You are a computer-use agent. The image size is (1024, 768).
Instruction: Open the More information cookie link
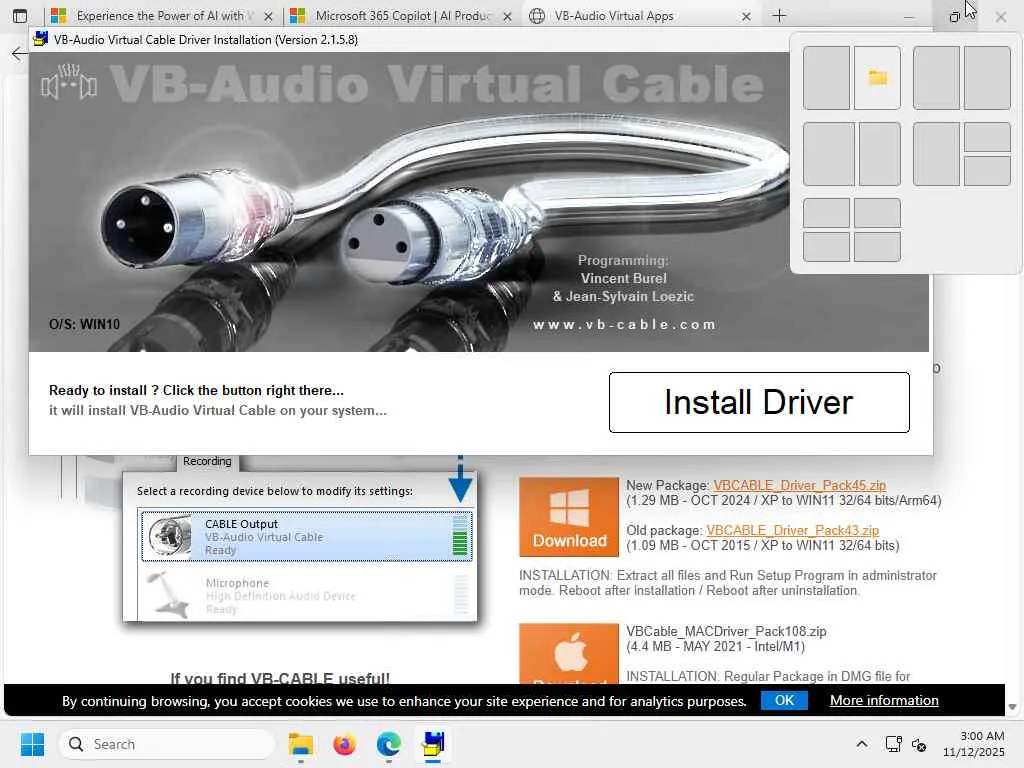(884, 700)
